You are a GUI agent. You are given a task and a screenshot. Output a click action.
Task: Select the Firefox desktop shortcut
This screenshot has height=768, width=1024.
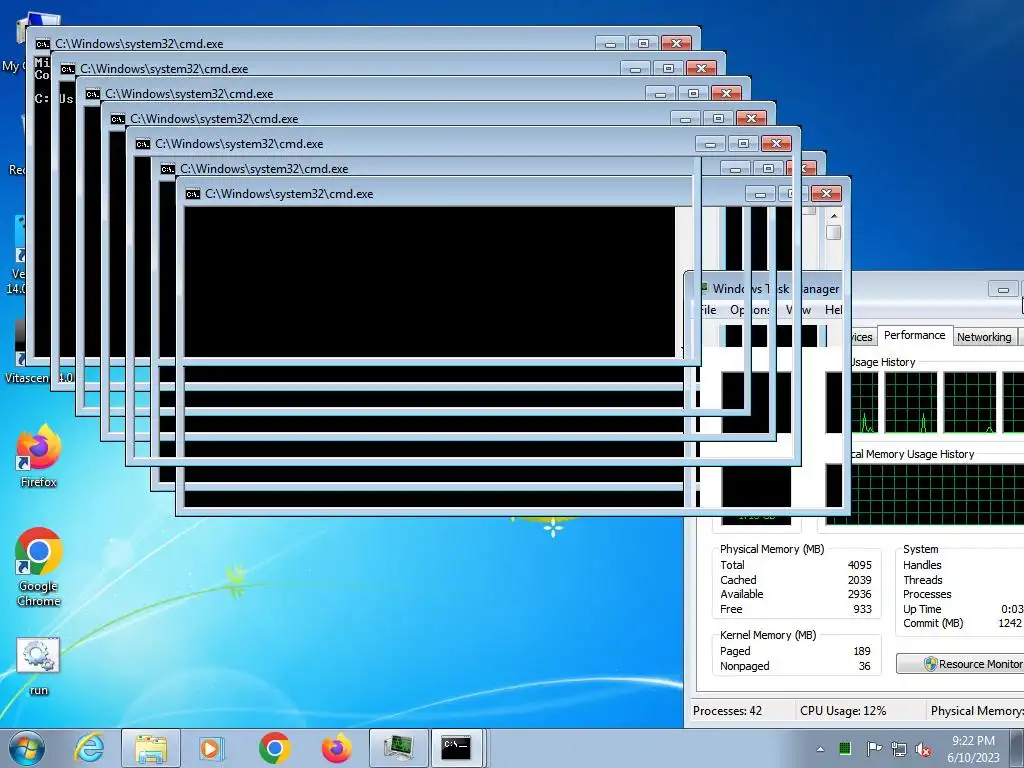coord(39,456)
